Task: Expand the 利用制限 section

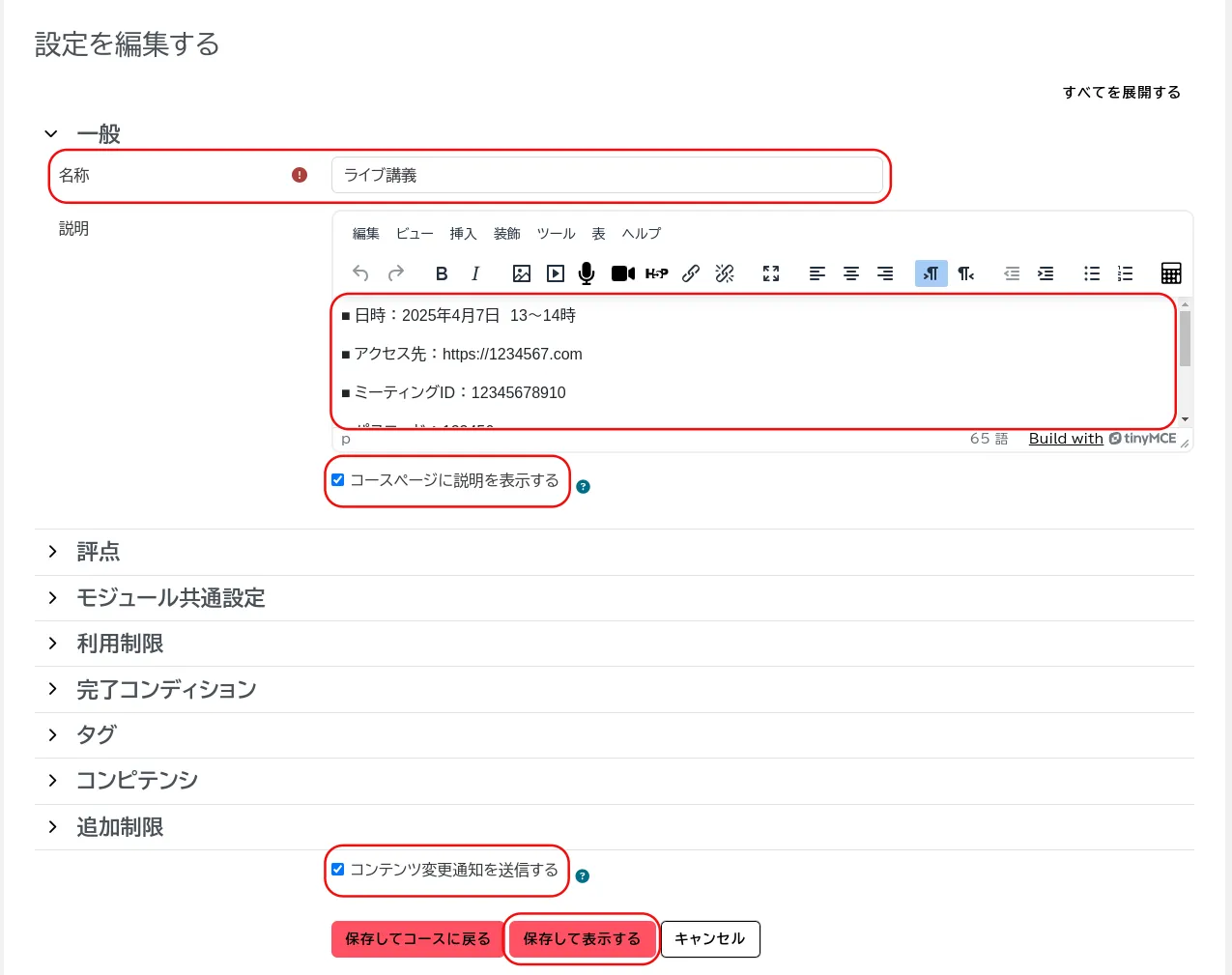Action: pyautogui.click(x=120, y=644)
